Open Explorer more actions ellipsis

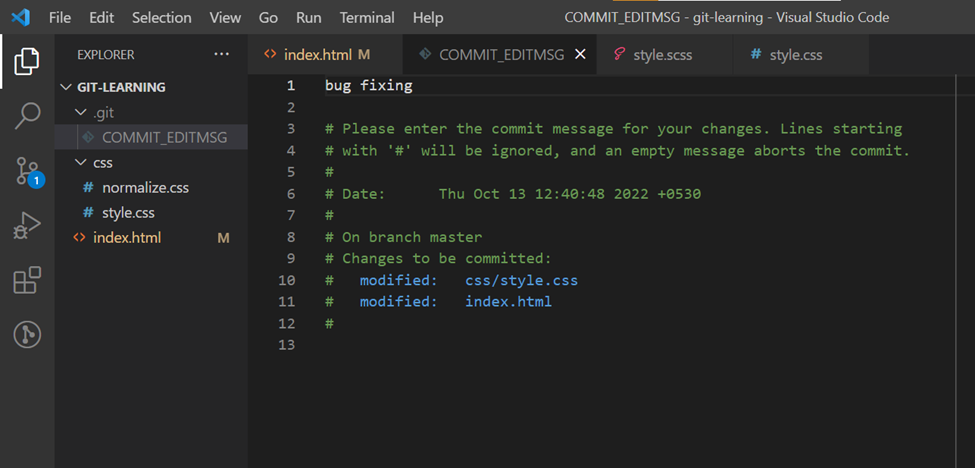tap(221, 54)
